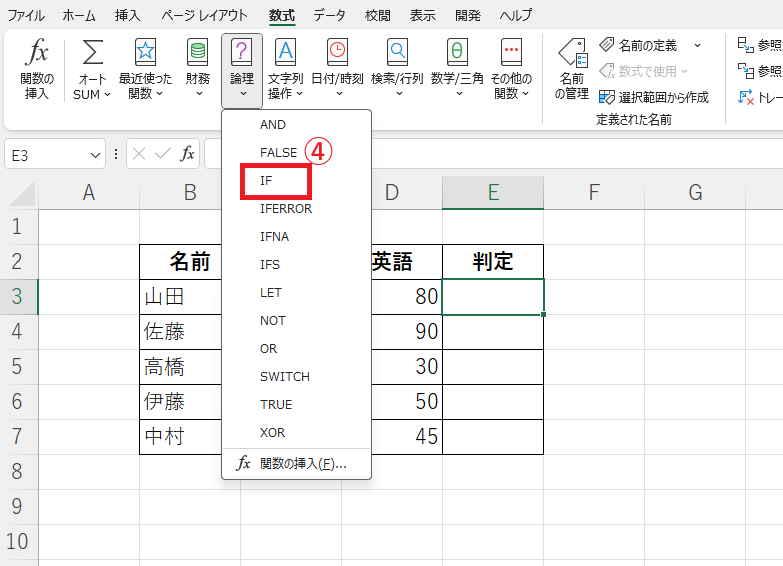Click the 判定 header cell
Image resolution: width=783 pixels, height=566 pixels.
[x=493, y=262]
